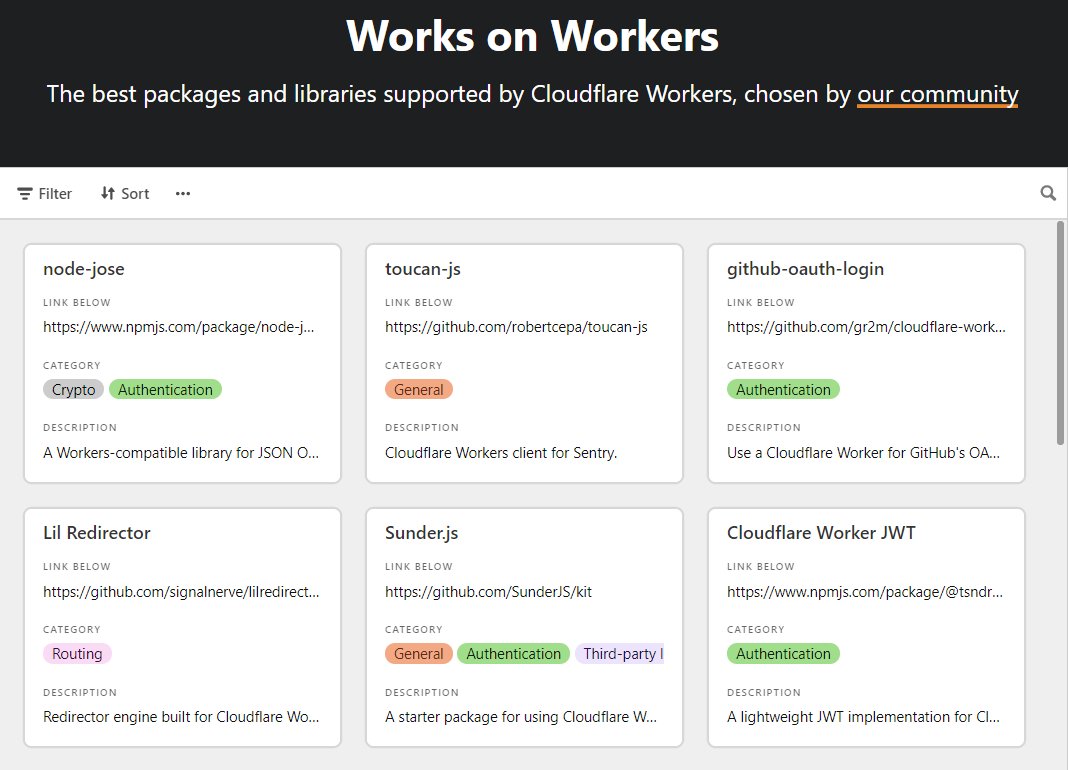Open the gr2m cloudflare-worker GitHub link
This screenshot has height=770, width=1068.
click(x=866, y=327)
